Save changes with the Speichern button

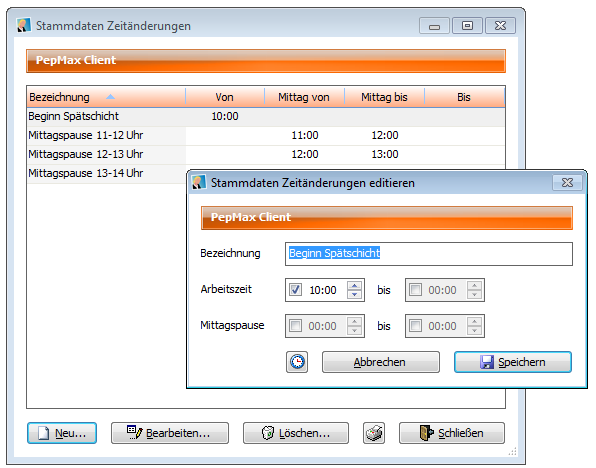513,362
